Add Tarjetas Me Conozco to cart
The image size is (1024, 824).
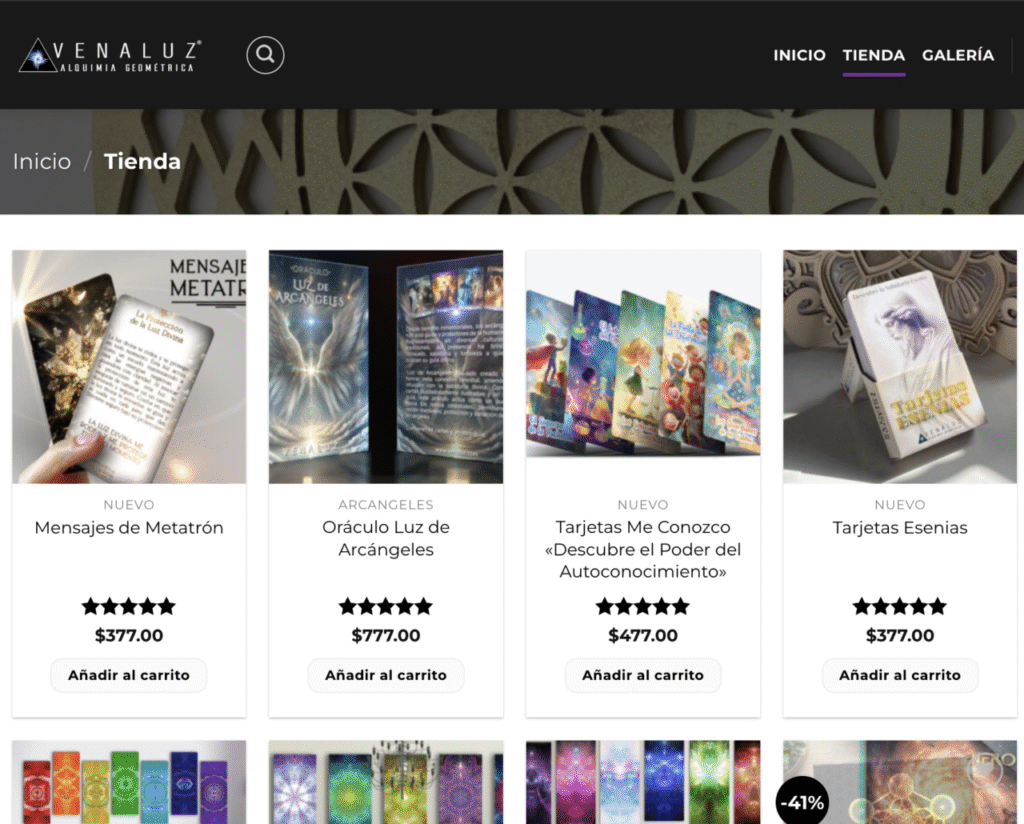(643, 675)
